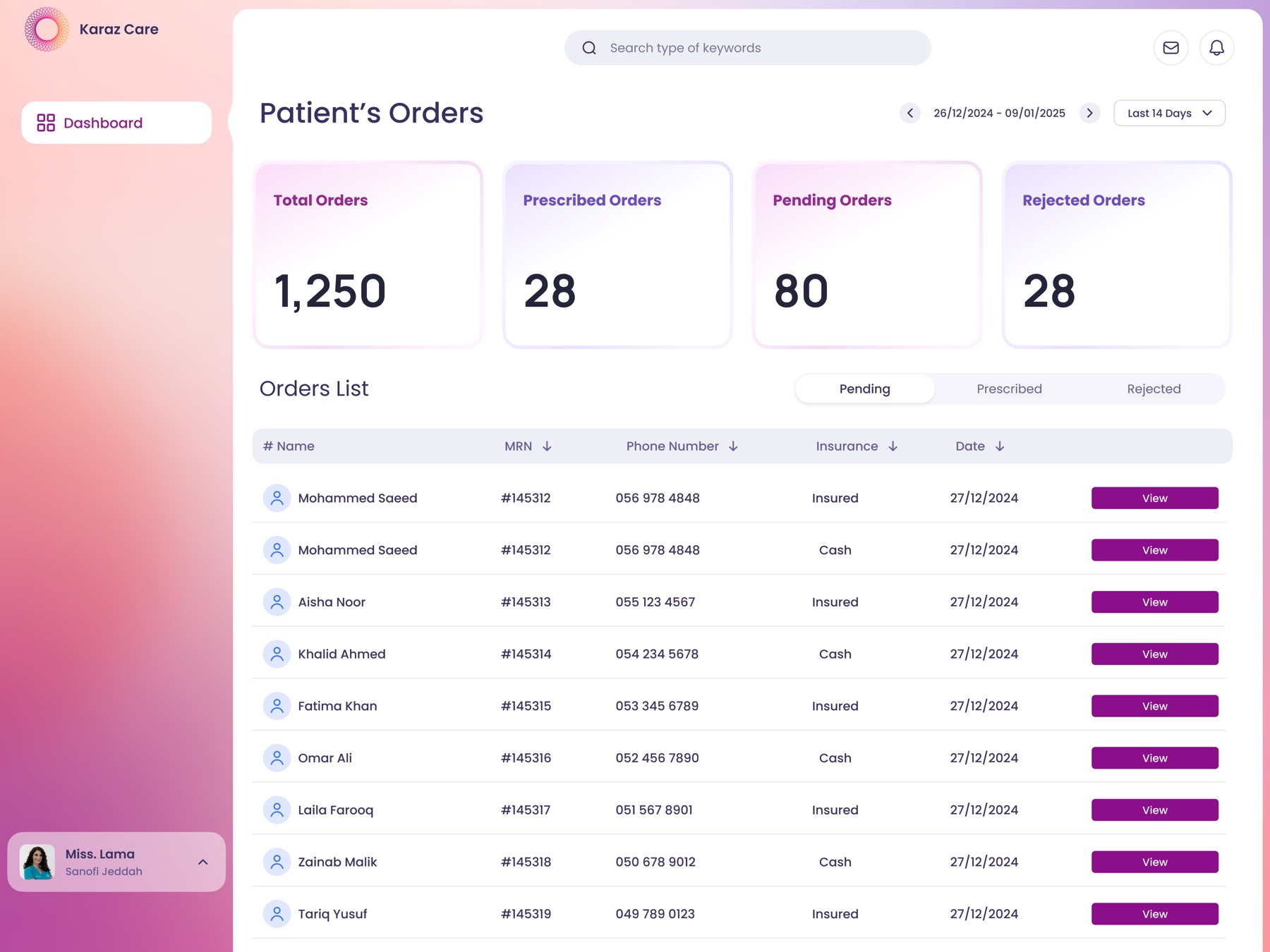1270x952 pixels.
Task: Click the name Aisha Noor
Action: (x=332, y=602)
